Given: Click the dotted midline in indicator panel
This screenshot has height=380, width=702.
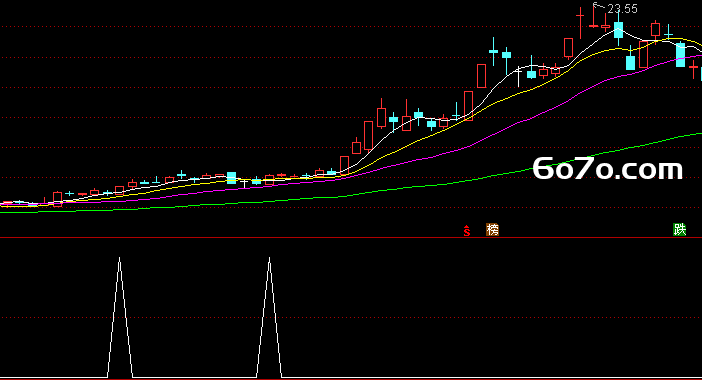Looking at the screenshot, I should click(351, 317).
